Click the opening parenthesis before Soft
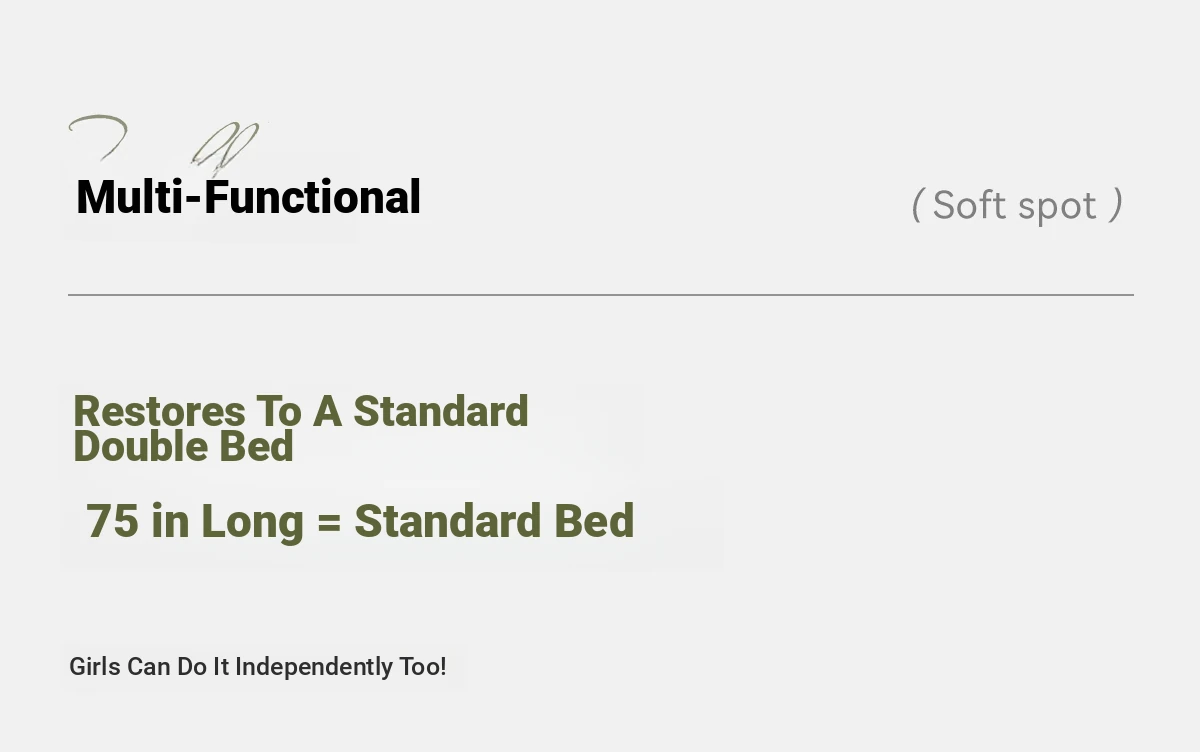Image resolution: width=1200 pixels, height=752 pixels. coord(916,205)
